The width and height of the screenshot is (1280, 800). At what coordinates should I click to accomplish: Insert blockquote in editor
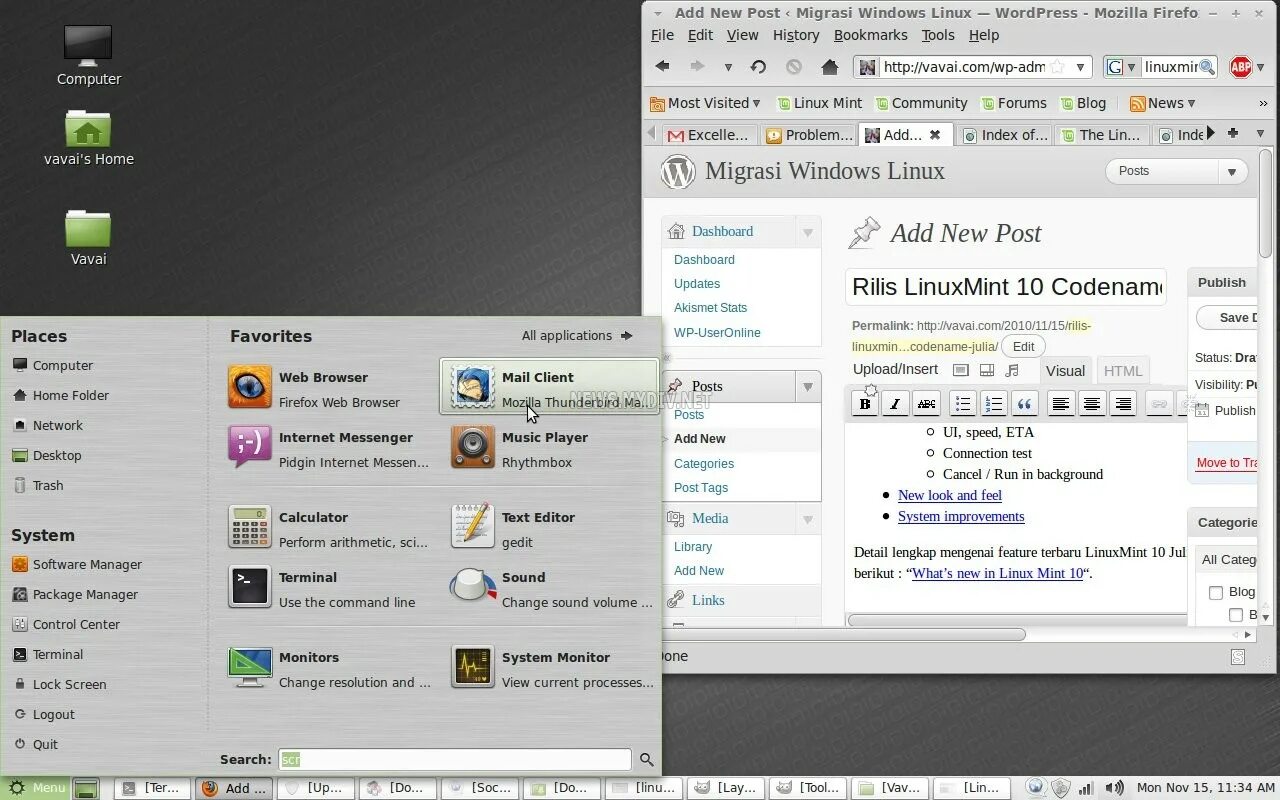click(1024, 404)
